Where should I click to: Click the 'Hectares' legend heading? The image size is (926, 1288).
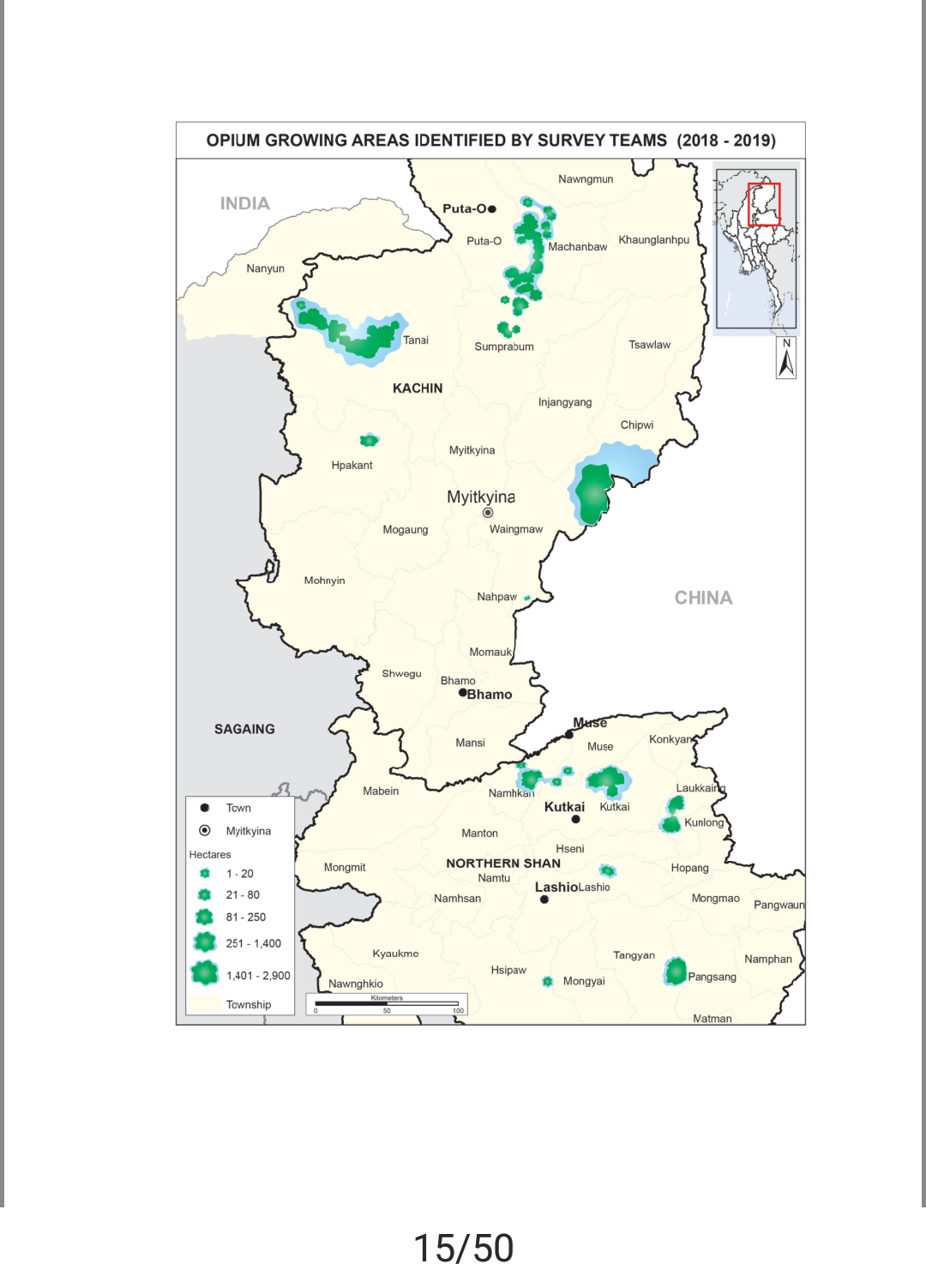[x=210, y=855]
